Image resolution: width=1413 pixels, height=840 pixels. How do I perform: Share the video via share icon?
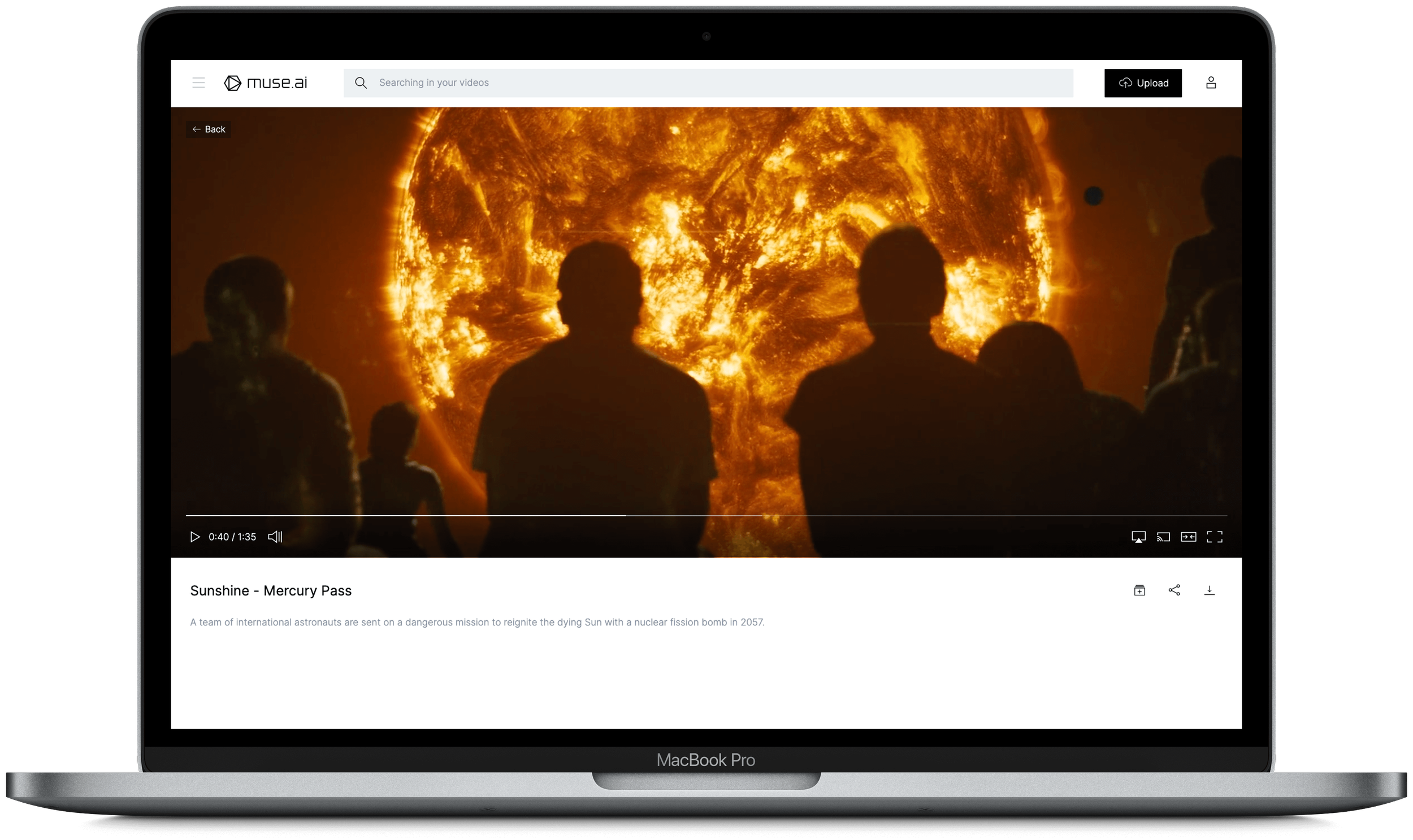click(1174, 590)
